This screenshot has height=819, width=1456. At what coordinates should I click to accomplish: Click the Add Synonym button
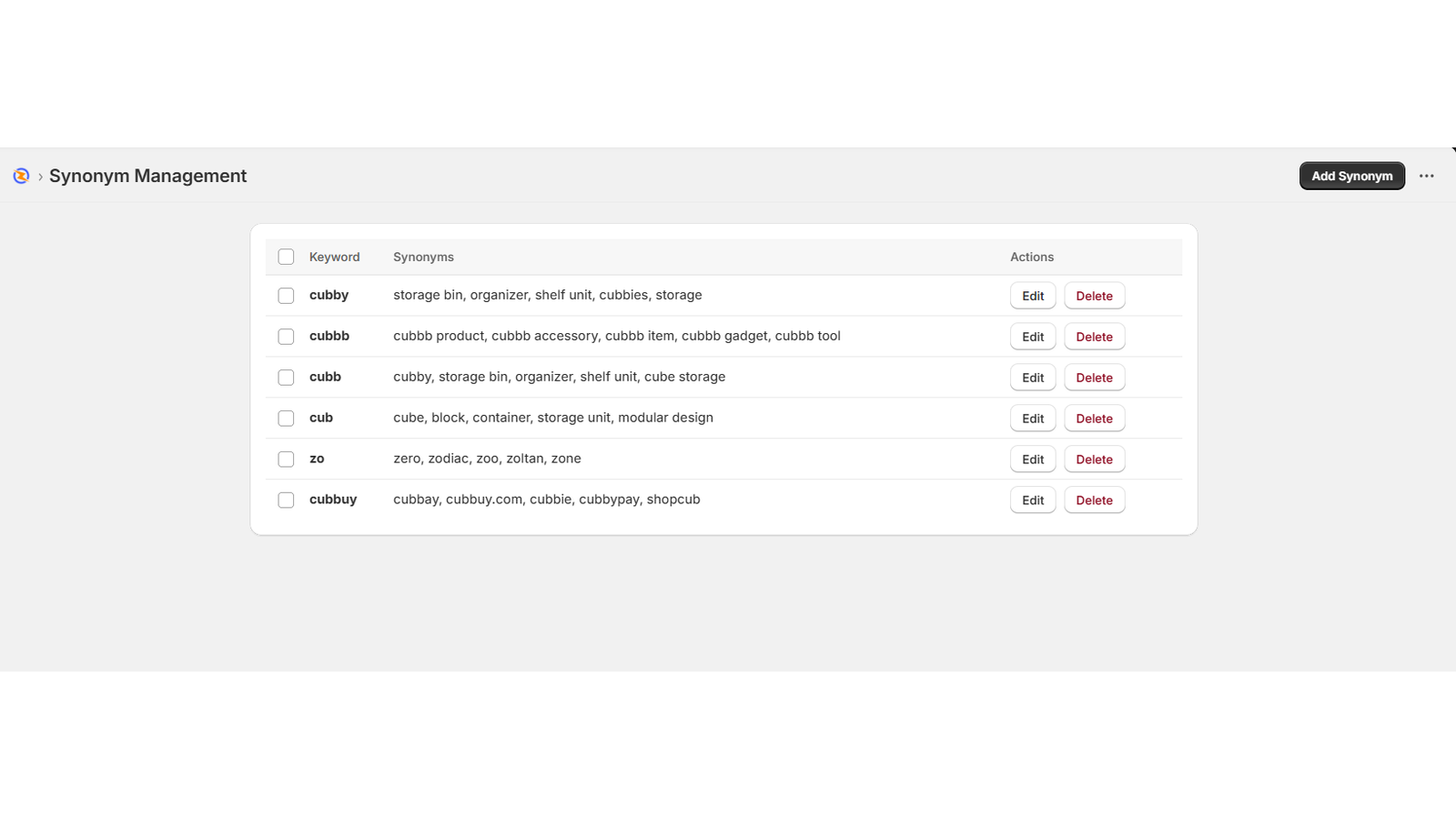click(x=1351, y=176)
